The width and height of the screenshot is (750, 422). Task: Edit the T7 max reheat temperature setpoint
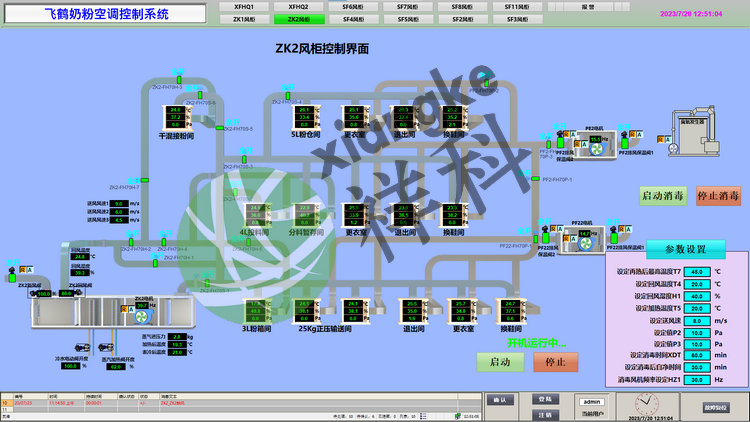pos(698,271)
